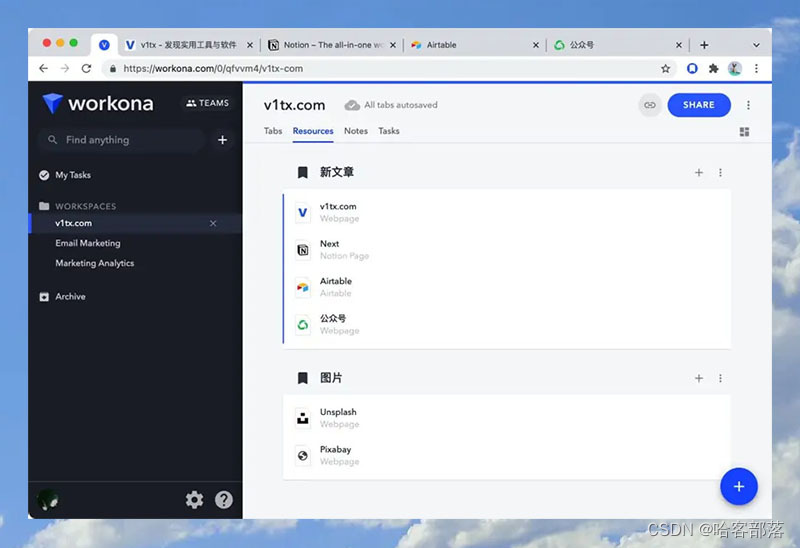Copy workspace link via the link icon
Image resolution: width=800 pixels, height=548 pixels.
point(649,105)
